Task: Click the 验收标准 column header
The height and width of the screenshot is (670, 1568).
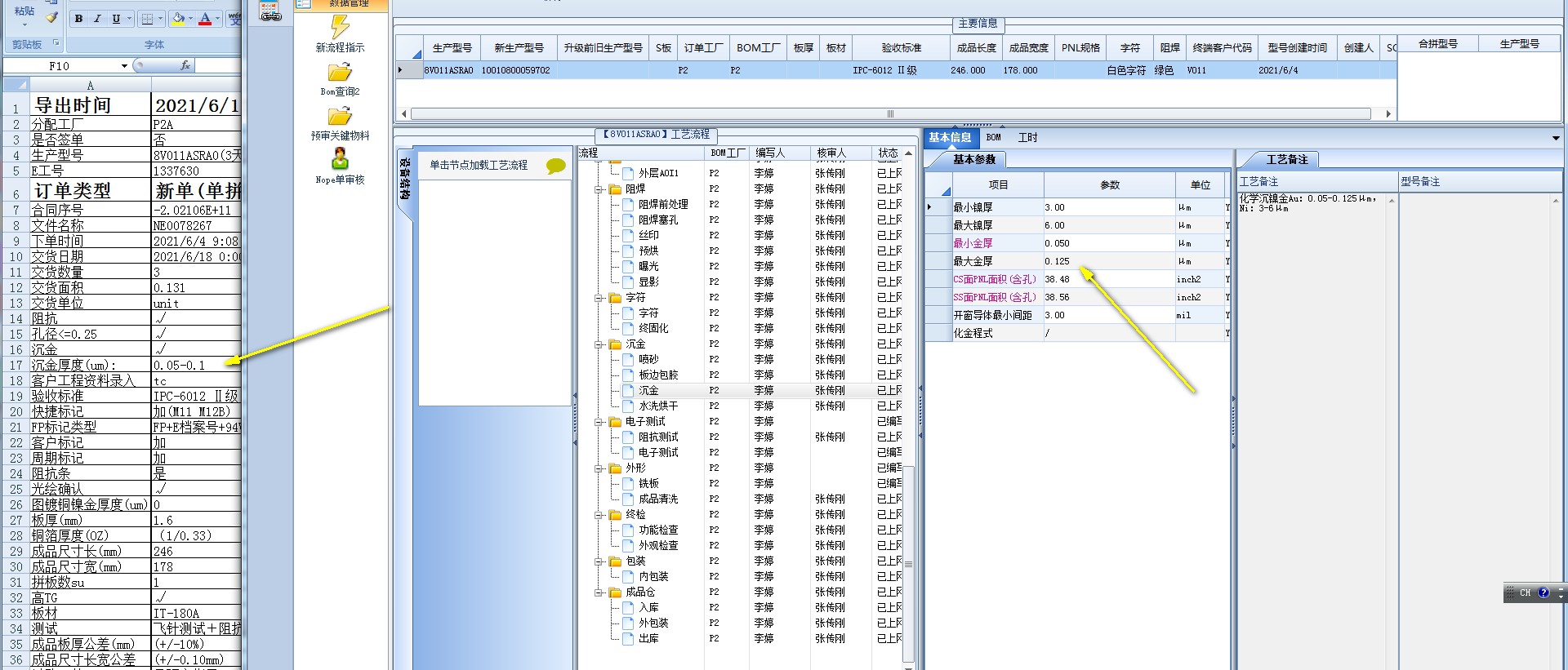Action: [901, 48]
